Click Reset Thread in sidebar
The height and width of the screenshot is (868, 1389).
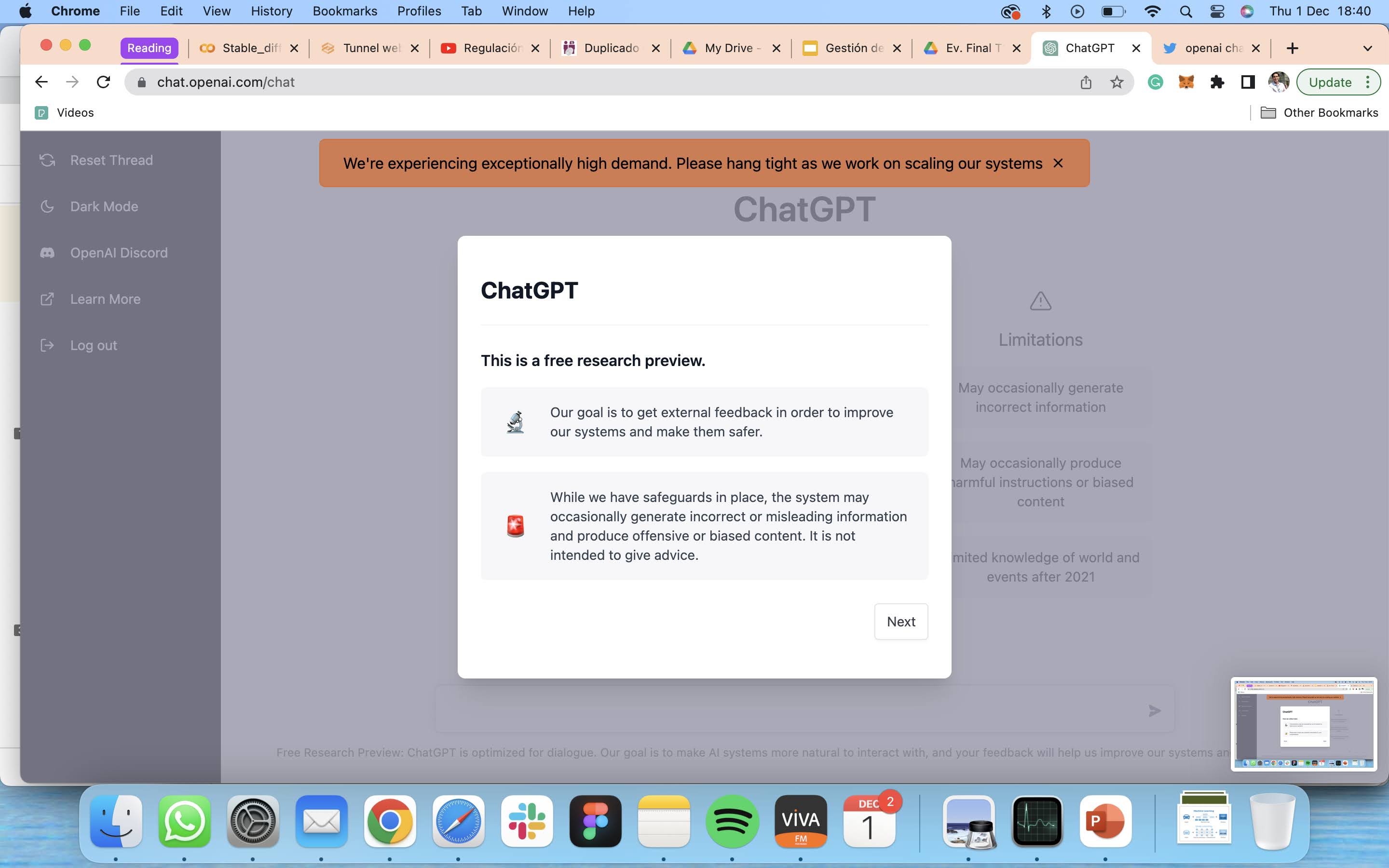pyautogui.click(x=96, y=160)
